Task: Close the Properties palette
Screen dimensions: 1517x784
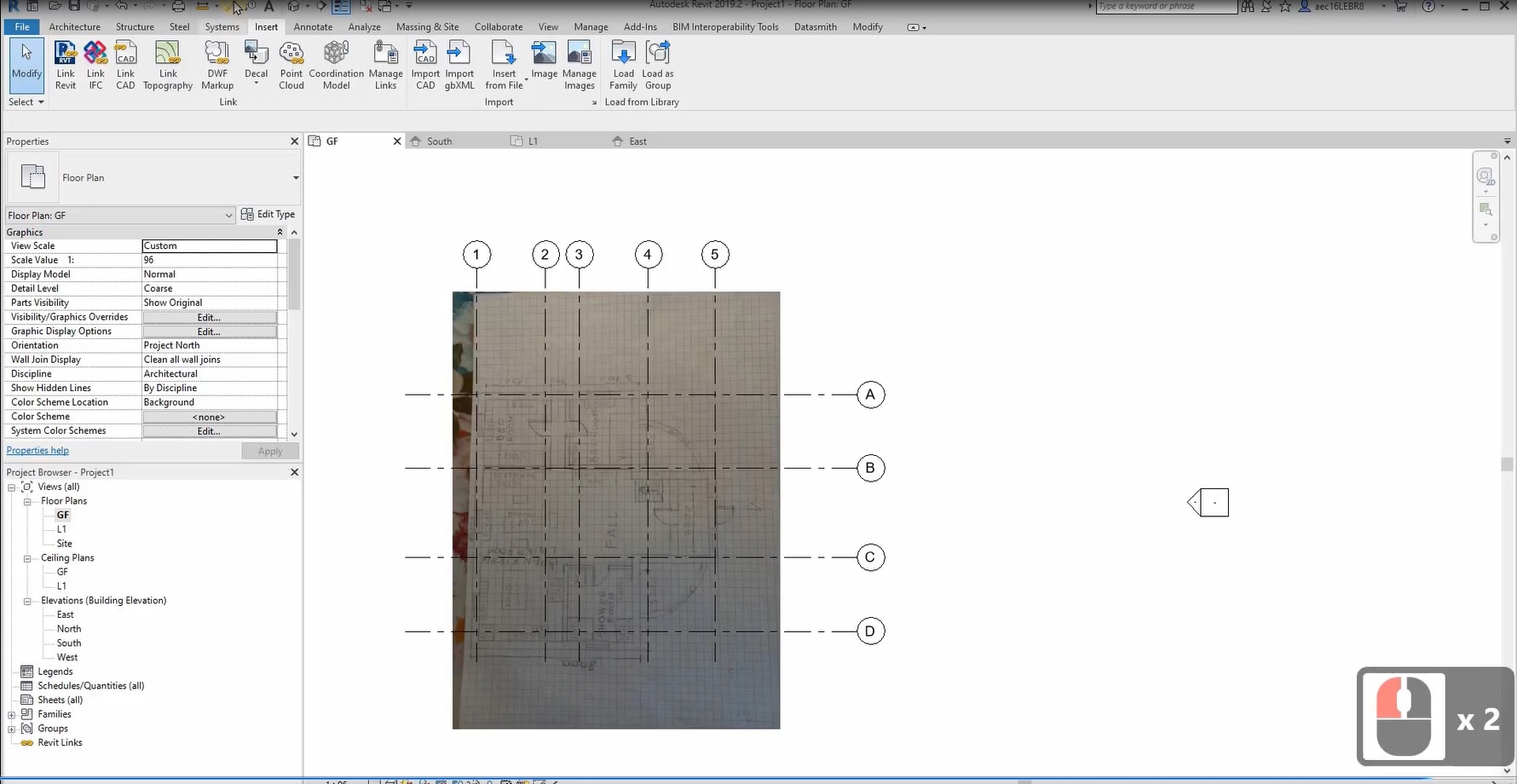Action: click(x=295, y=141)
